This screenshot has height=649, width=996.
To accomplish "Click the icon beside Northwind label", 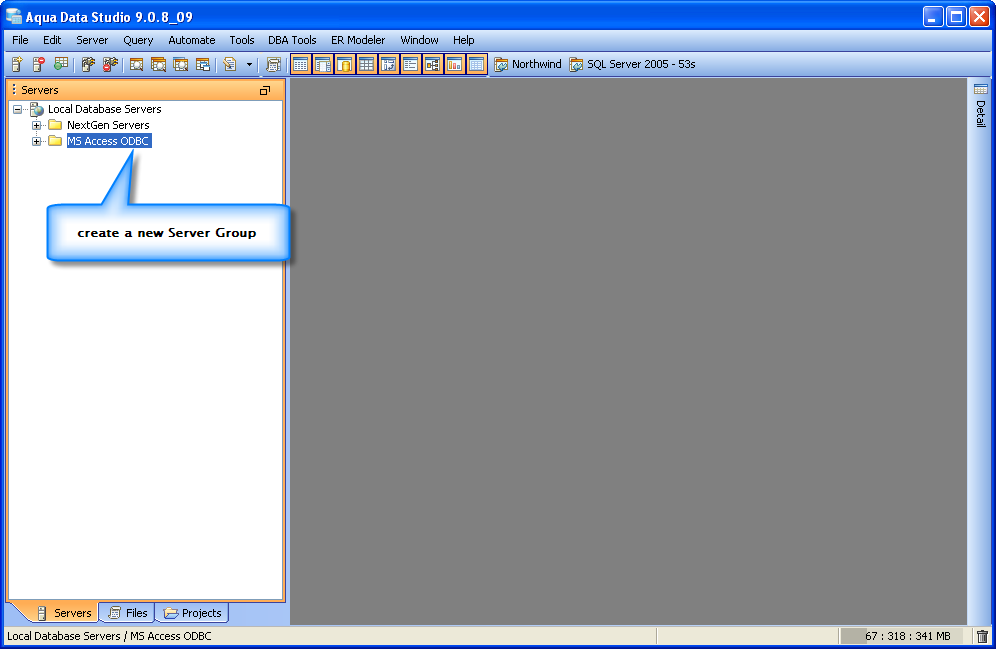I will coord(501,65).
